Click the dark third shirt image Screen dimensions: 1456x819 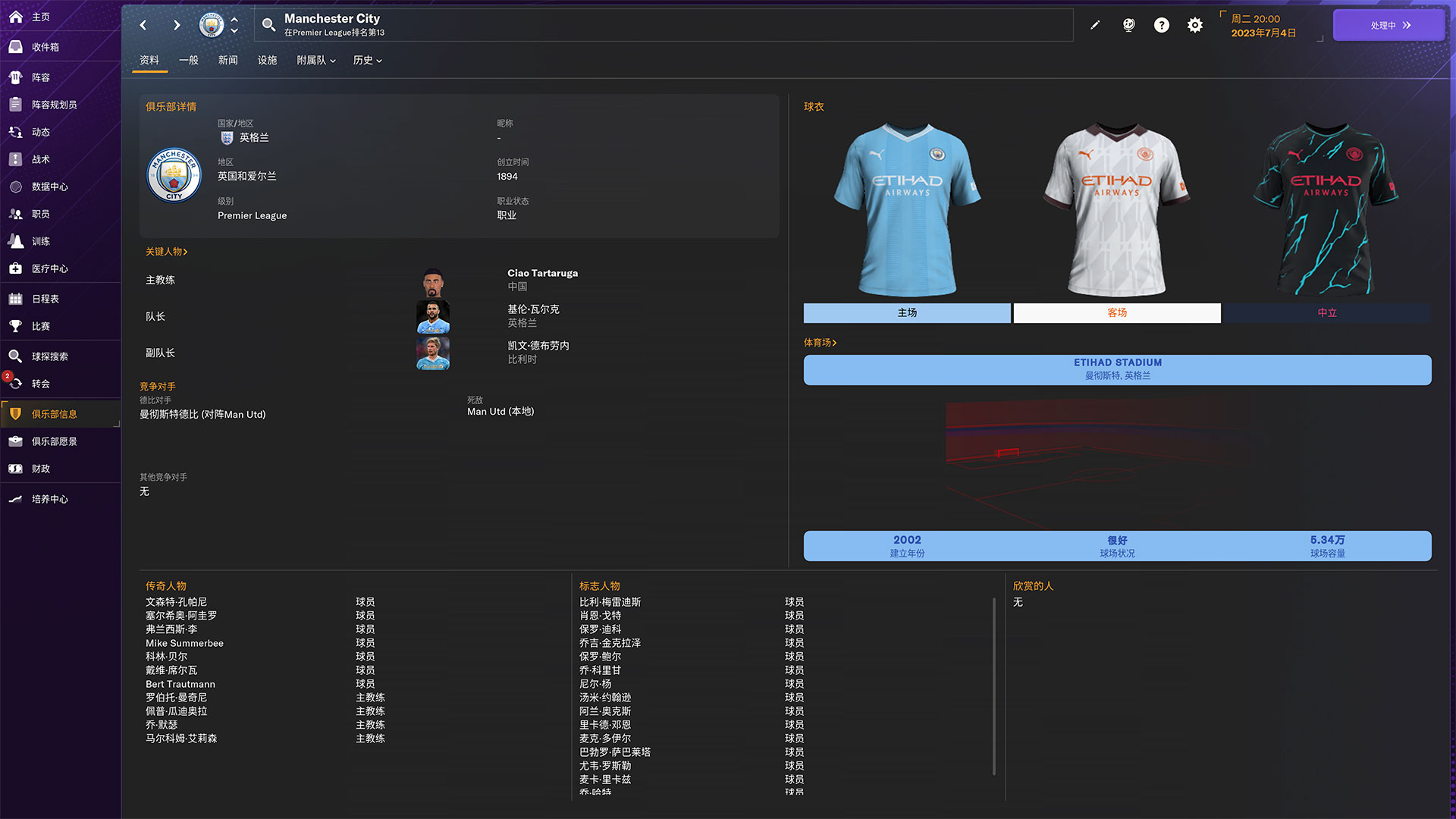click(1327, 209)
